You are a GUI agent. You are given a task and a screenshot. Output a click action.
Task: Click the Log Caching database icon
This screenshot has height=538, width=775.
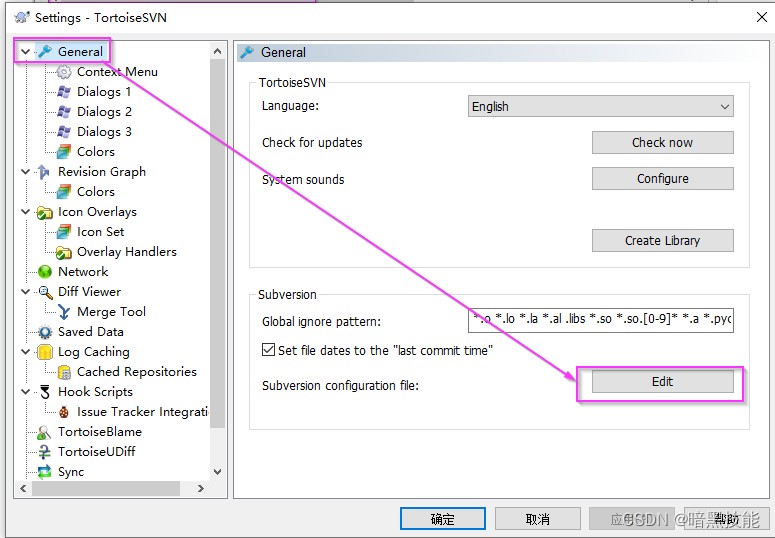[x=45, y=352]
